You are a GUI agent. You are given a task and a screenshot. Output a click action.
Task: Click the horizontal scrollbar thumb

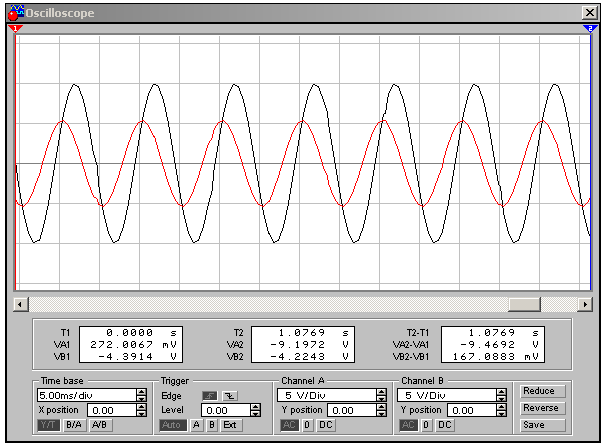[x=524, y=305]
